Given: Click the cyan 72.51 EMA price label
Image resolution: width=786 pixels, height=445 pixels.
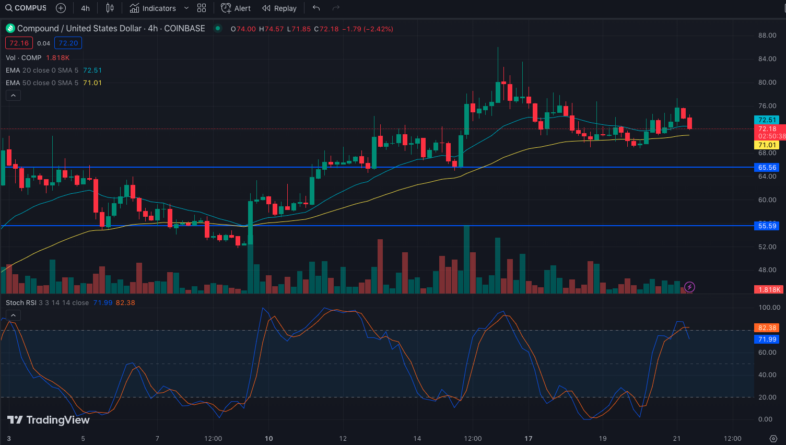Looking at the screenshot, I should pyautogui.click(x=767, y=120).
